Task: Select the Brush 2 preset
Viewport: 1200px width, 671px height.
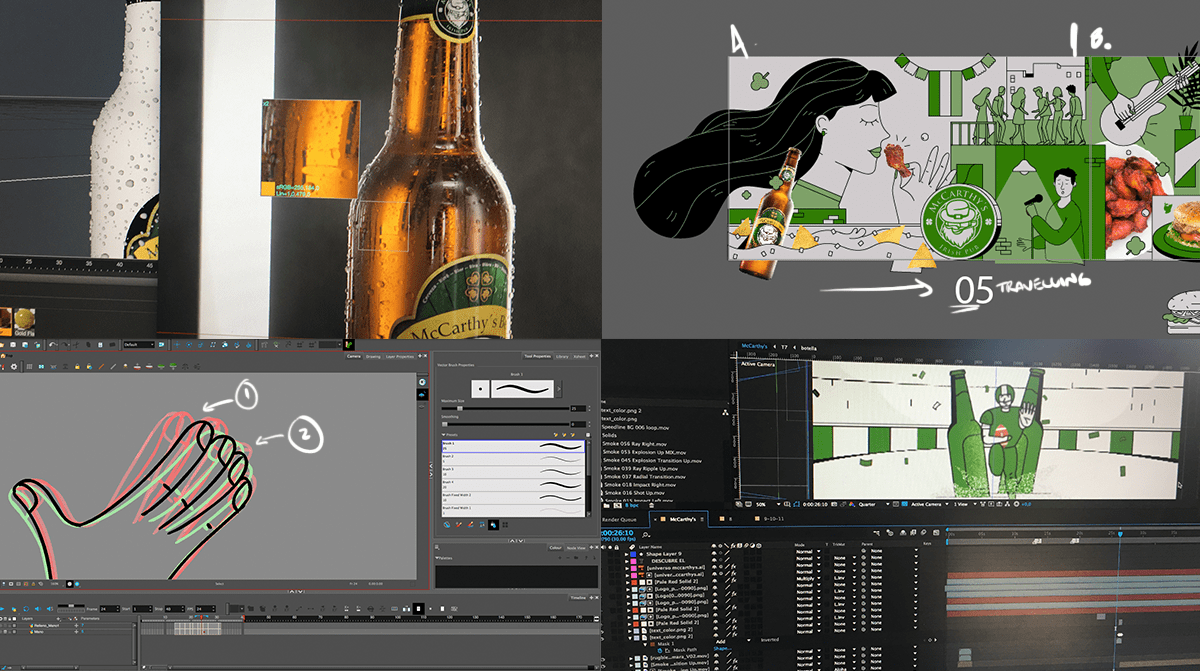Action: tap(511, 459)
